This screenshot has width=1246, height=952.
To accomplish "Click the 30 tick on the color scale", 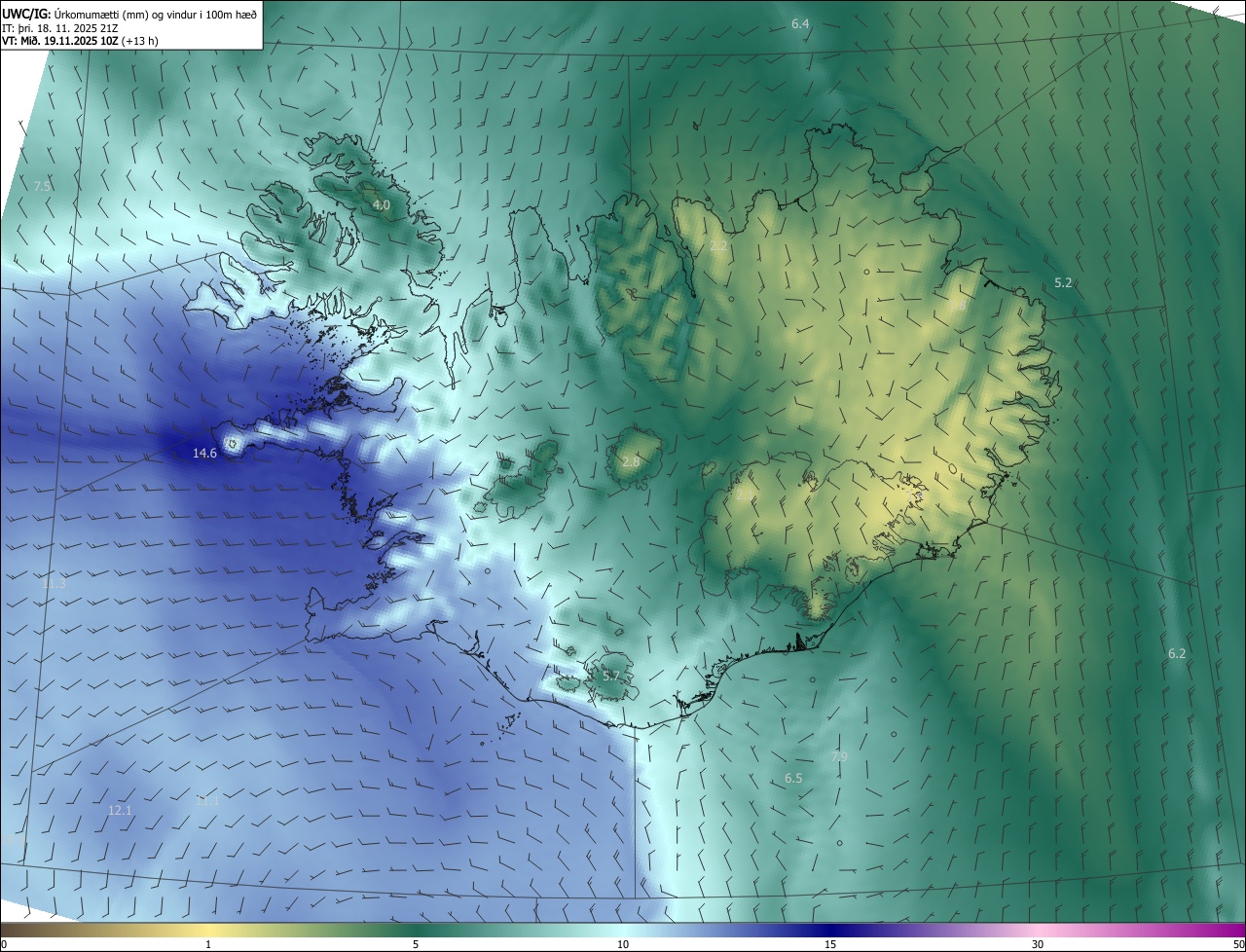I will point(1038,944).
